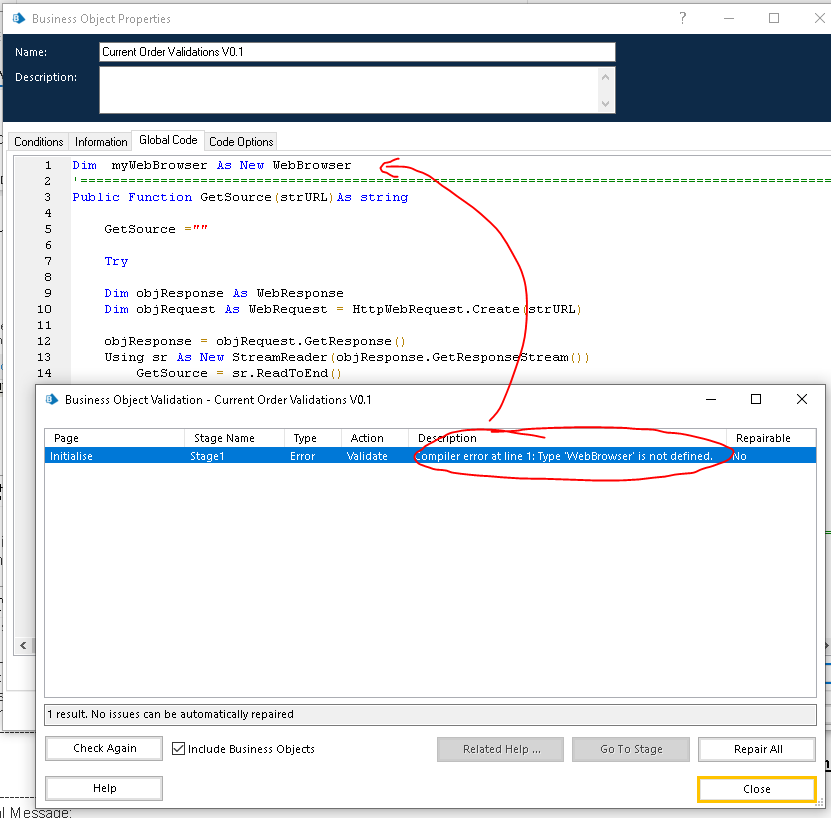Screen dimensions: 831x818
Task: Maximize the Business Object Properties window
Action: 774,18
